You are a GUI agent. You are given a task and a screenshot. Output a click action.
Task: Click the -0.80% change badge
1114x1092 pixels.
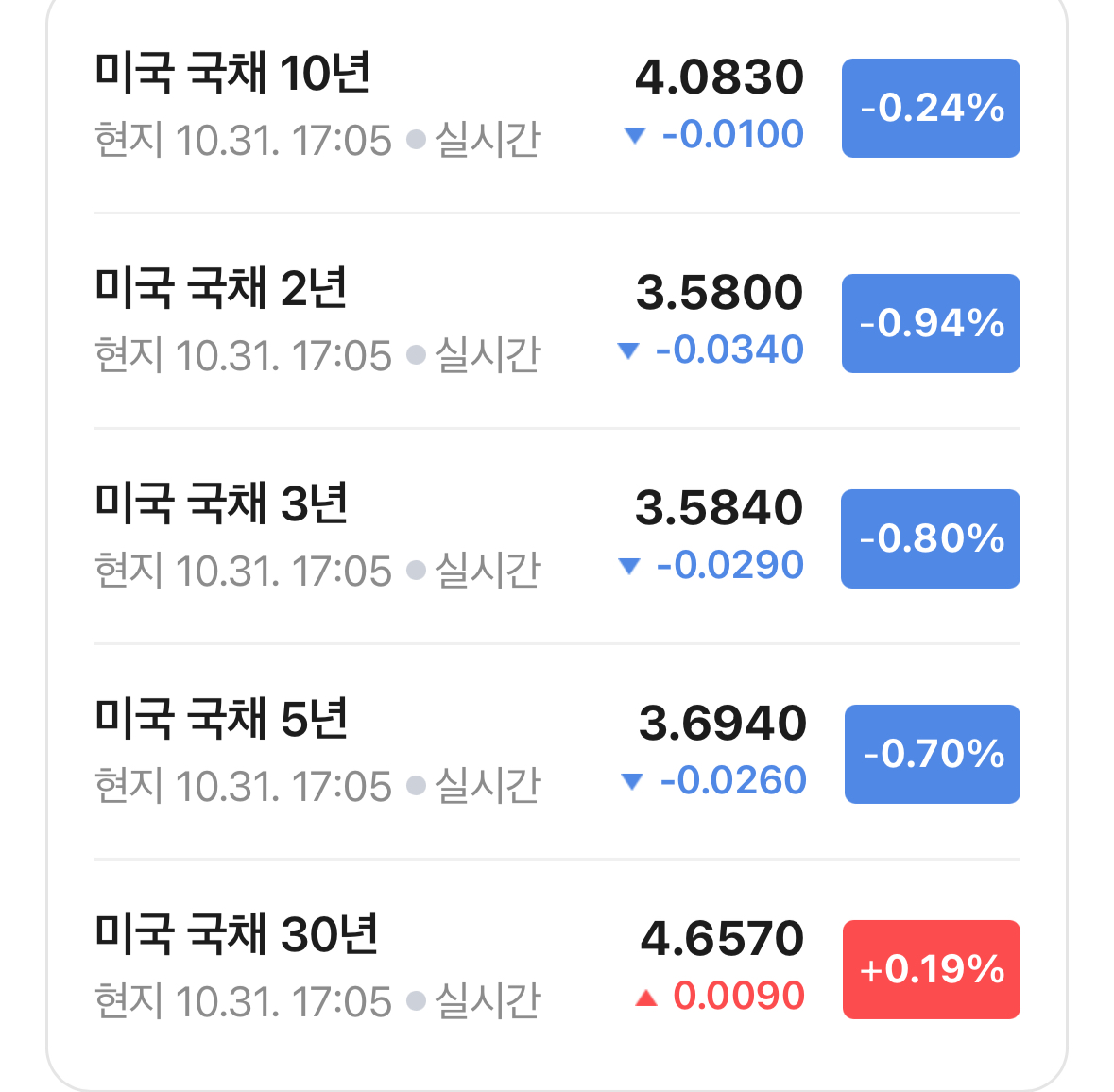(931, 538)
